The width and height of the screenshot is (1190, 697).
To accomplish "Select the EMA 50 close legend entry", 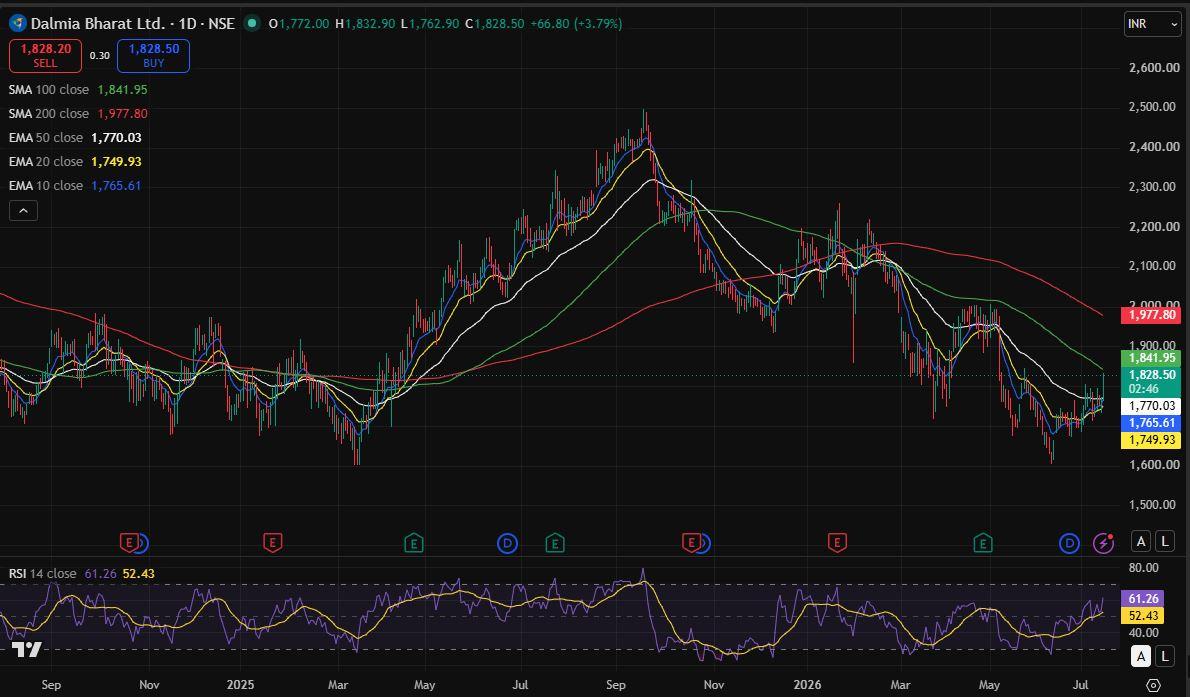I will tap(75, 137).
